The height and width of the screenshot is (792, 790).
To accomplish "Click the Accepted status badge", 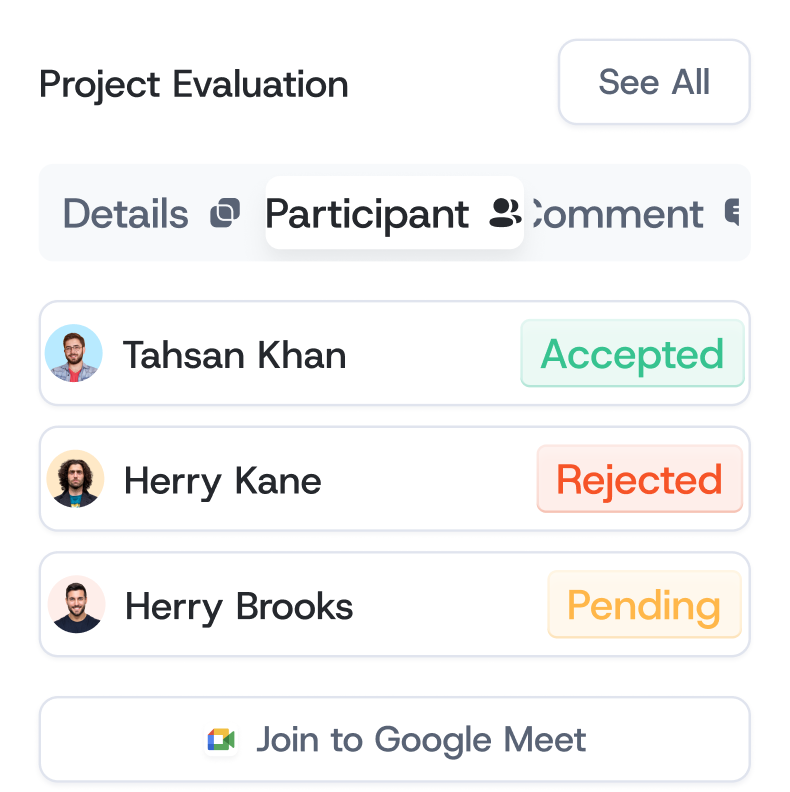I will 632,354.
